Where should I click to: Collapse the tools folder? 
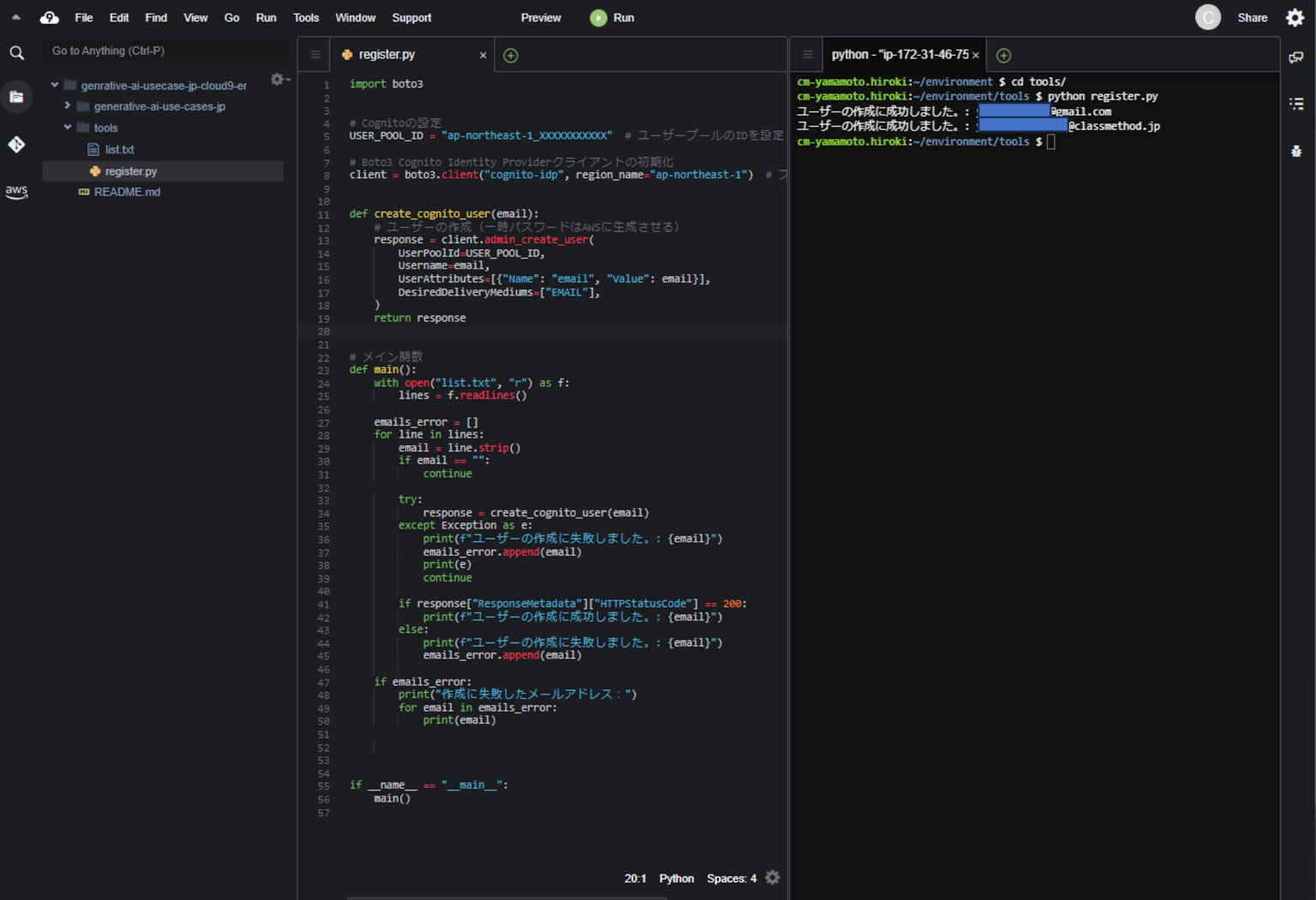tap(68, 128)
